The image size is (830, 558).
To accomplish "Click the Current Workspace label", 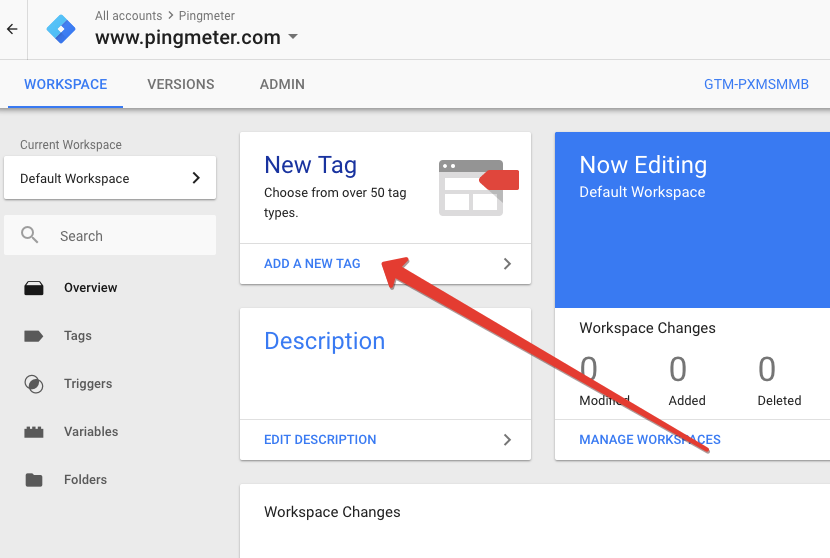I will (x=71, y=145).
